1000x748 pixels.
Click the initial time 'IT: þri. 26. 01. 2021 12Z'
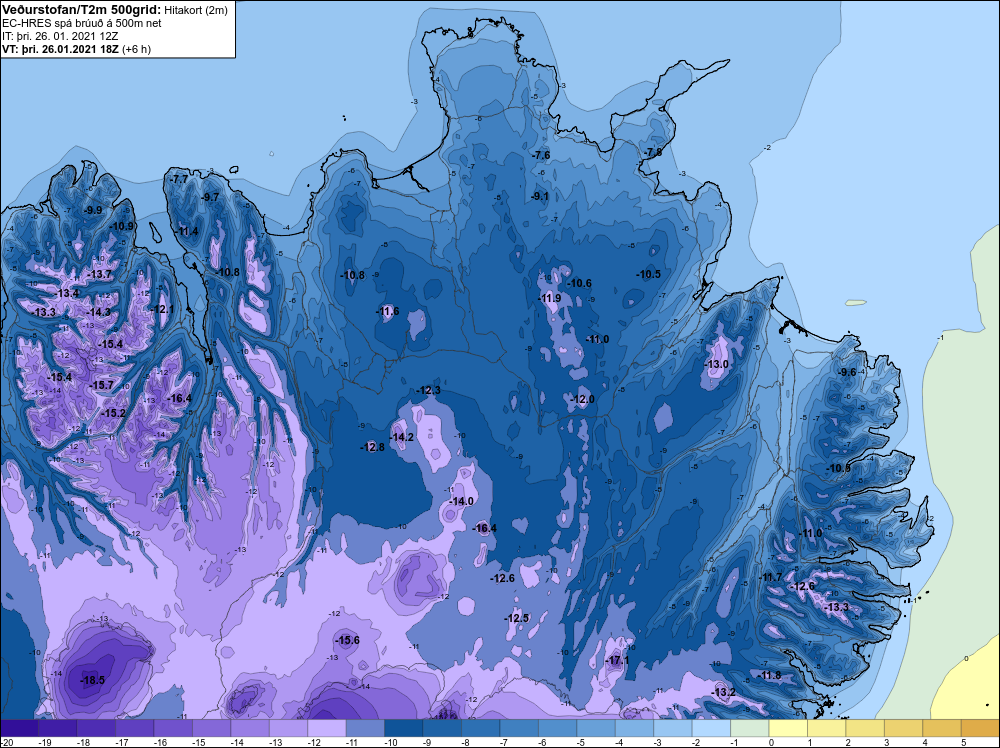coord(60,36)
